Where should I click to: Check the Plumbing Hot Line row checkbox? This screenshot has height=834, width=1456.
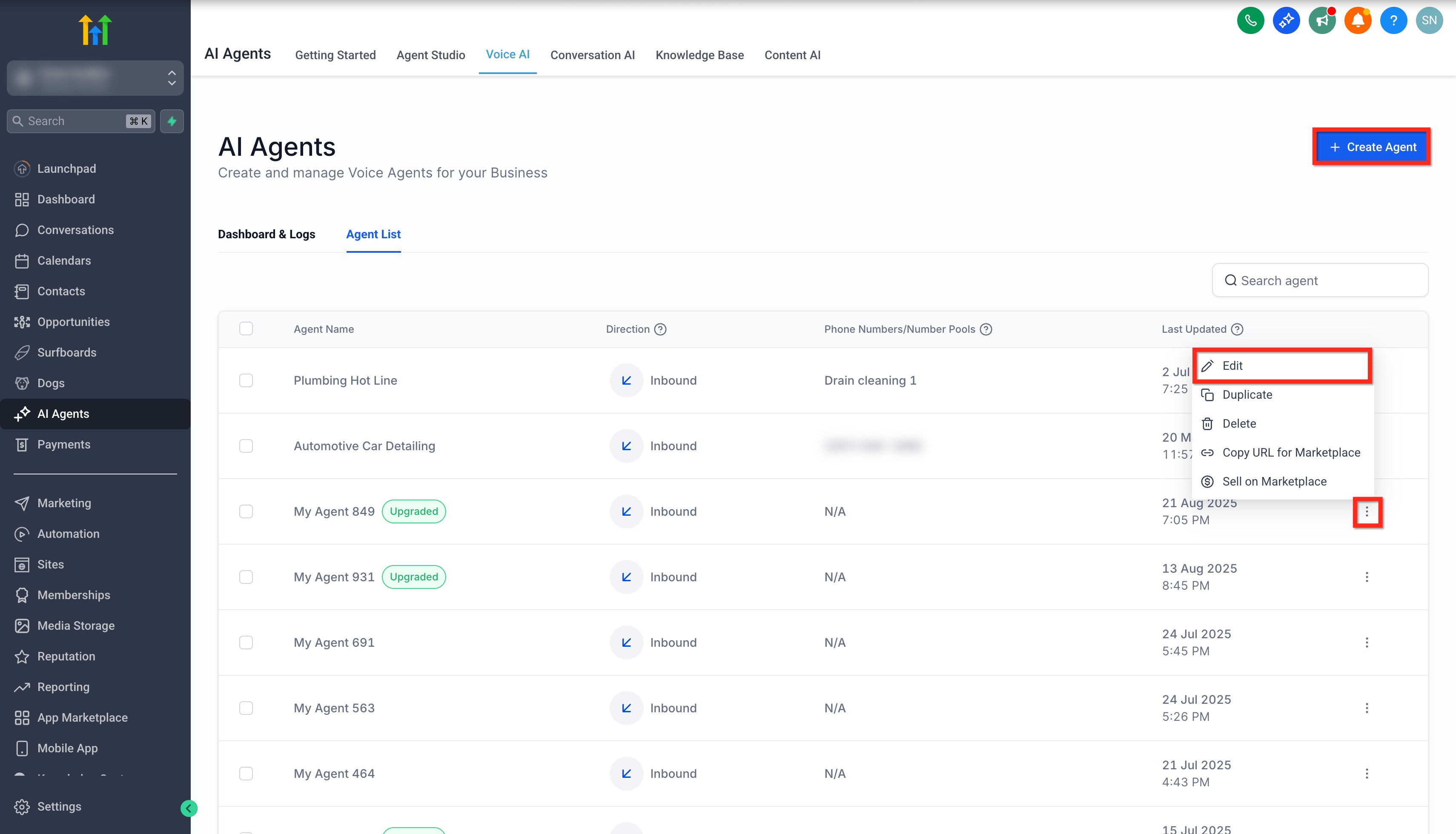[246, 380]
